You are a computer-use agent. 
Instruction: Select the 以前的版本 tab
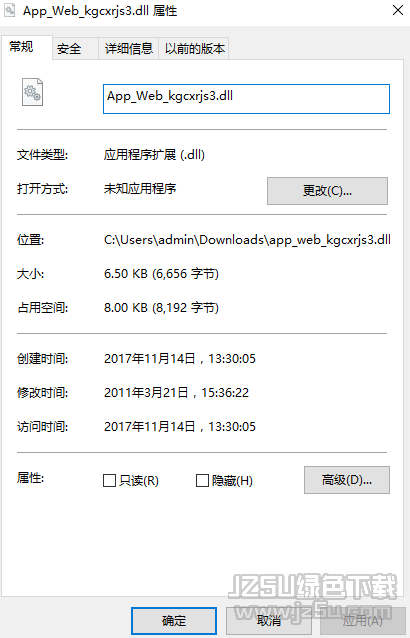[194, 49]
